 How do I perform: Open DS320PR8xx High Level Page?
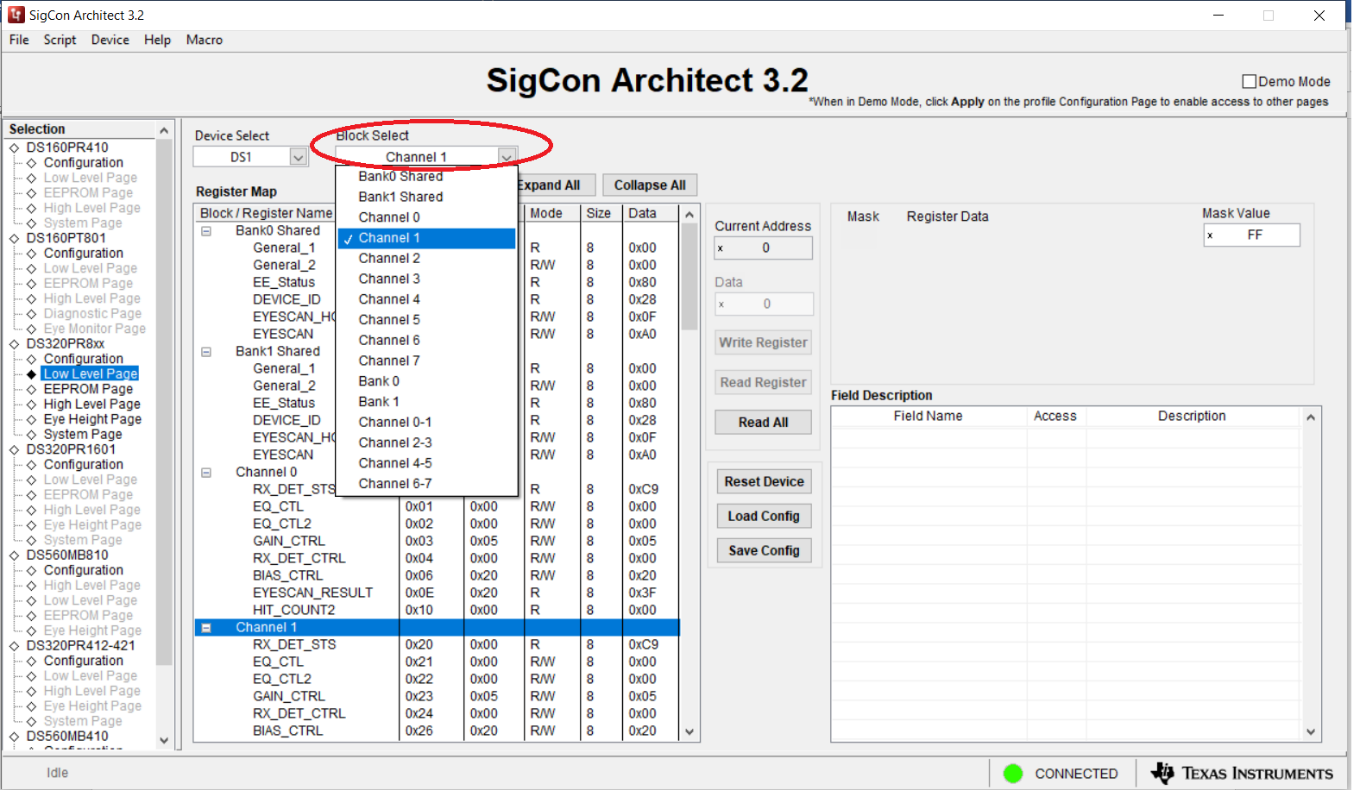[92, 404]
